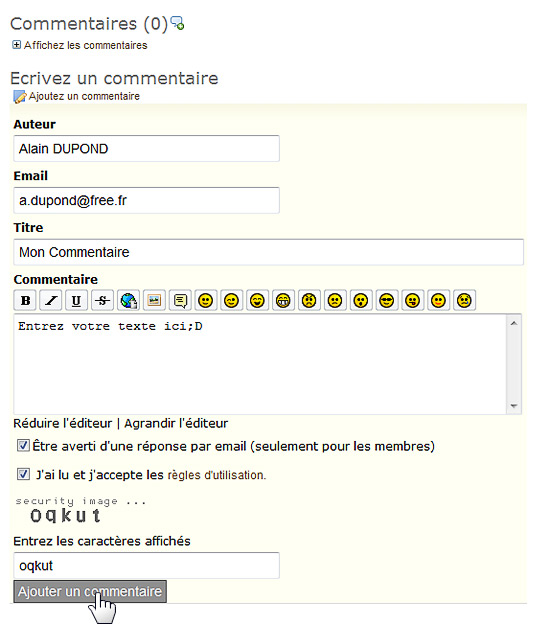
Task: Click inside the comment text area
Action: 260,364
